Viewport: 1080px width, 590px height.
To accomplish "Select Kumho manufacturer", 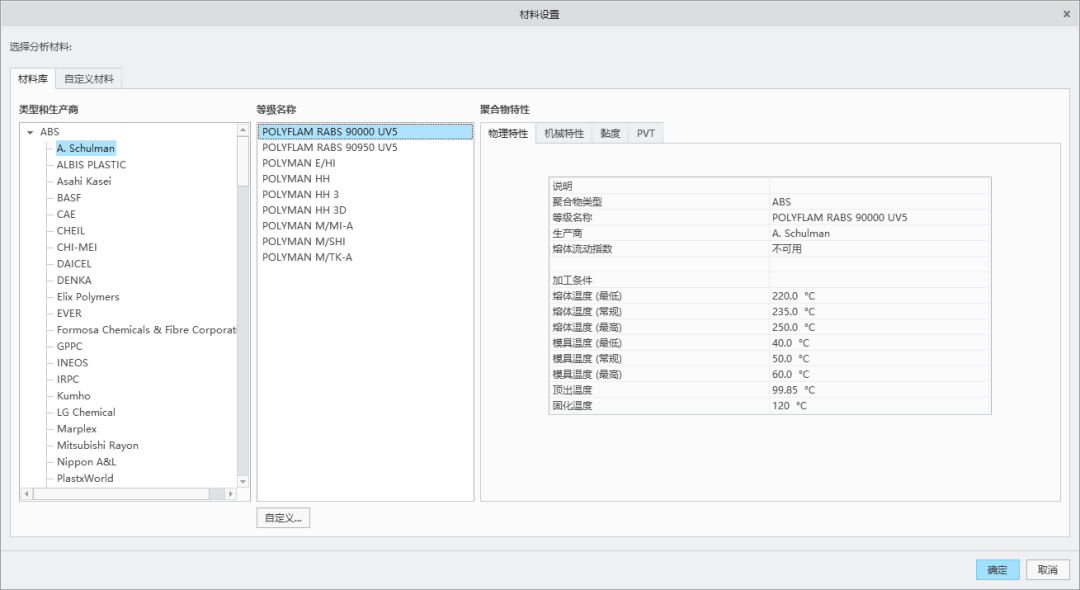I will (73, 396).
